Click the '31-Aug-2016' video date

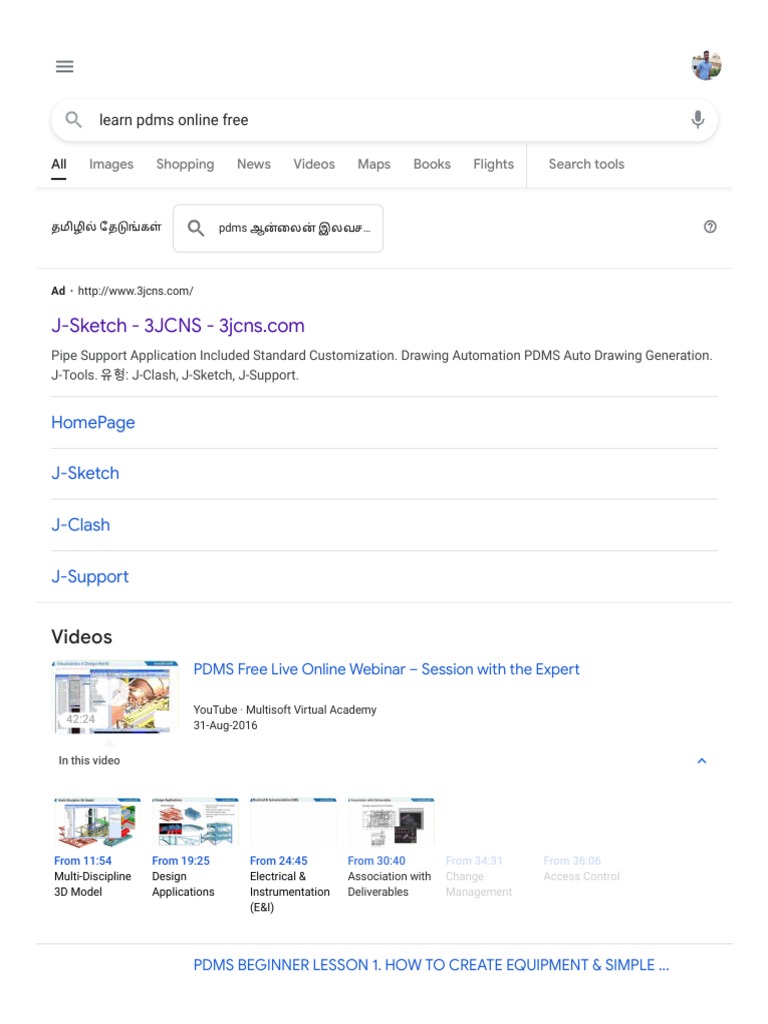pyautogui.click(x=225, y=726)
